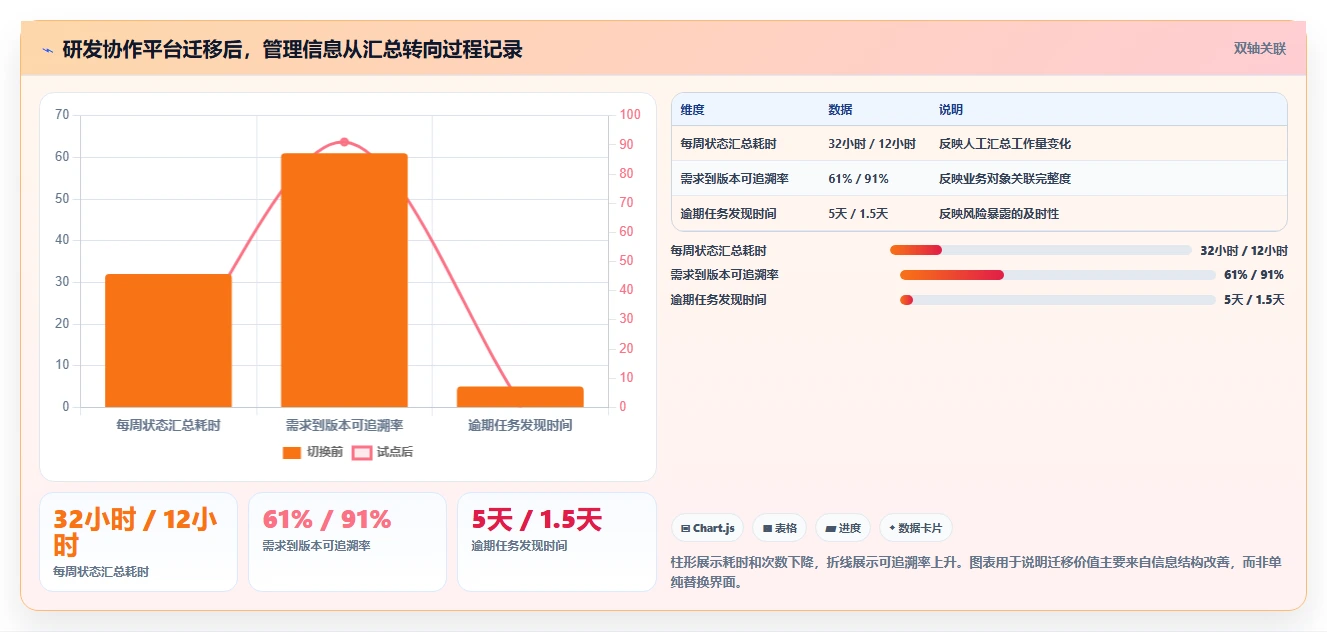1327x632 pixels.
Task: Click x-axis label 需求到版本可追溯率 under chart
Action: [x=344, y=425]
